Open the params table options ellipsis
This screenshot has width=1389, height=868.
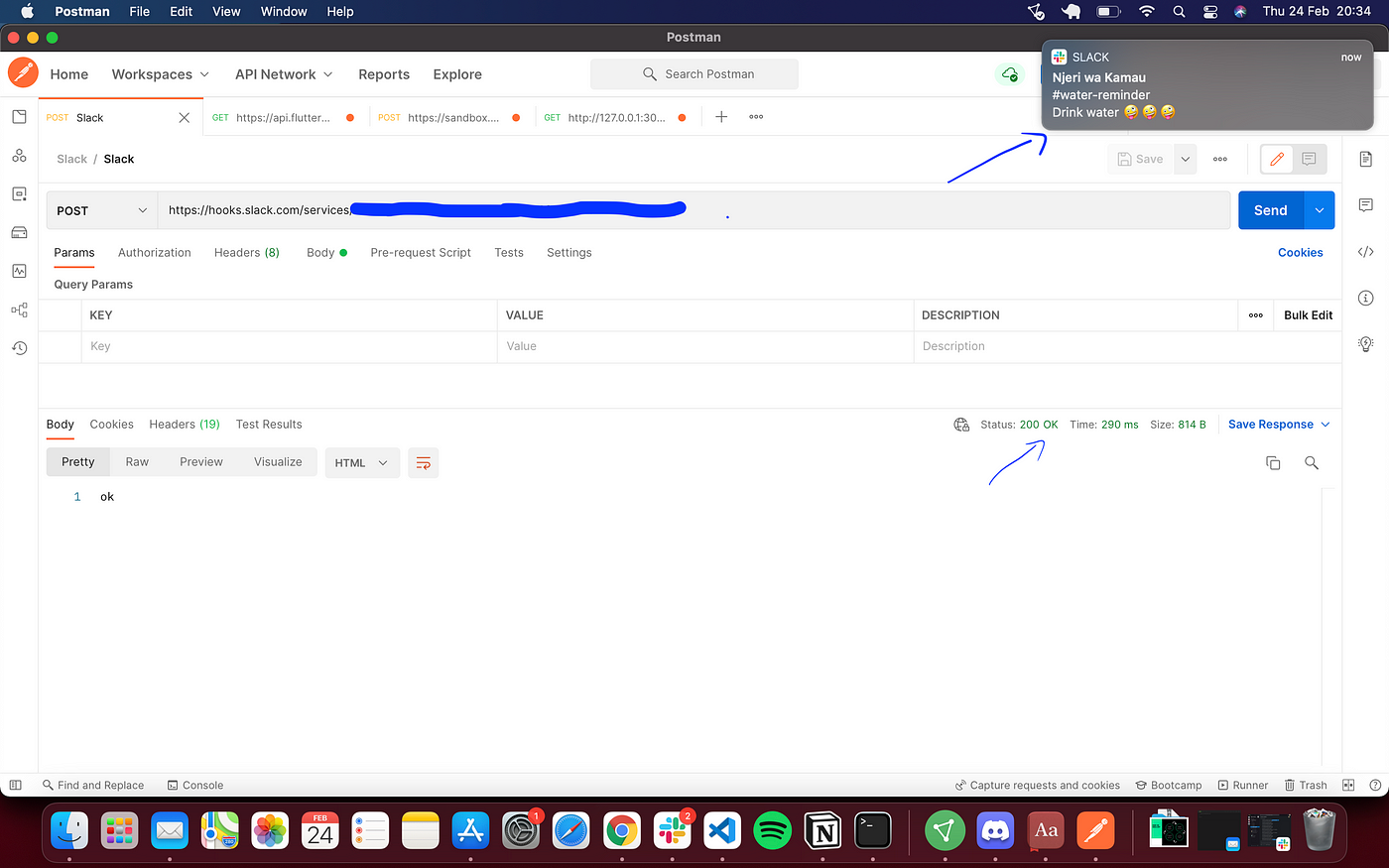pos(1255,315)
